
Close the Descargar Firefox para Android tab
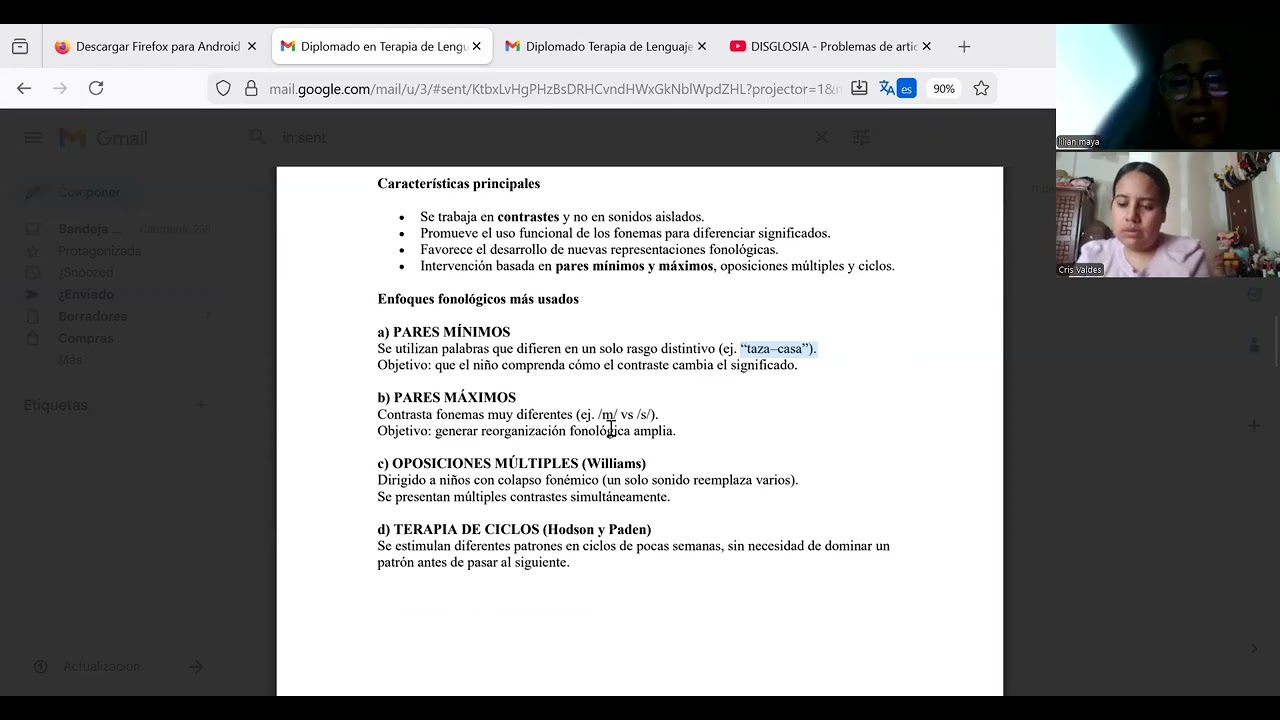tap(252, 47)
